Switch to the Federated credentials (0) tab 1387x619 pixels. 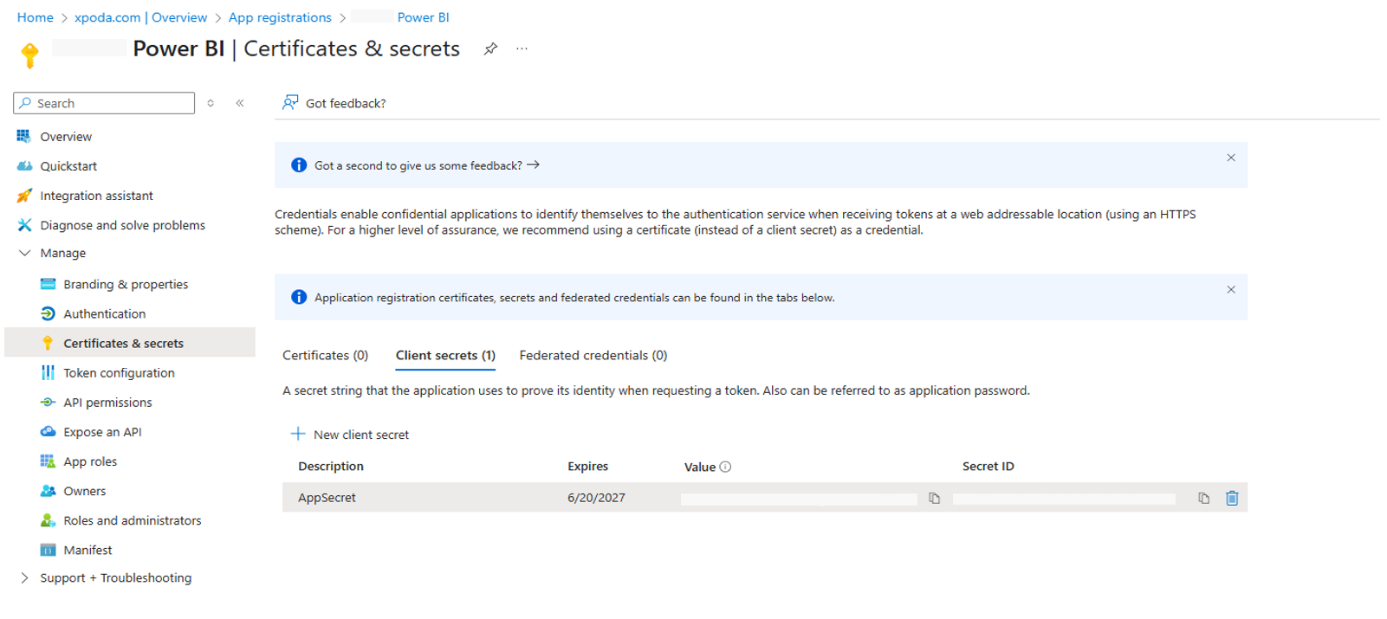pos(593,355)
